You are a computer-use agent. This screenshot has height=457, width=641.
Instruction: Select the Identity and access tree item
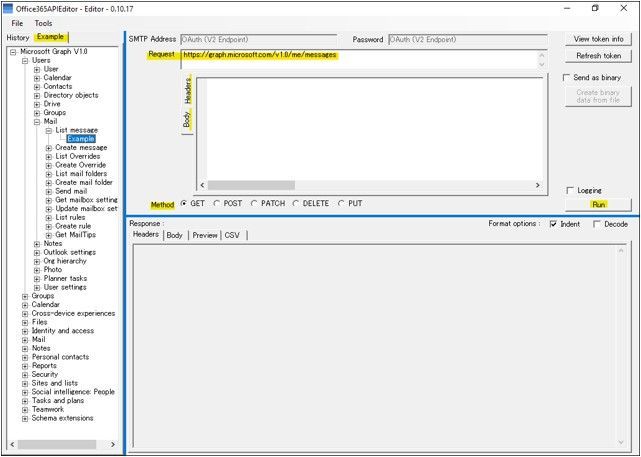(x=63, y=331)
